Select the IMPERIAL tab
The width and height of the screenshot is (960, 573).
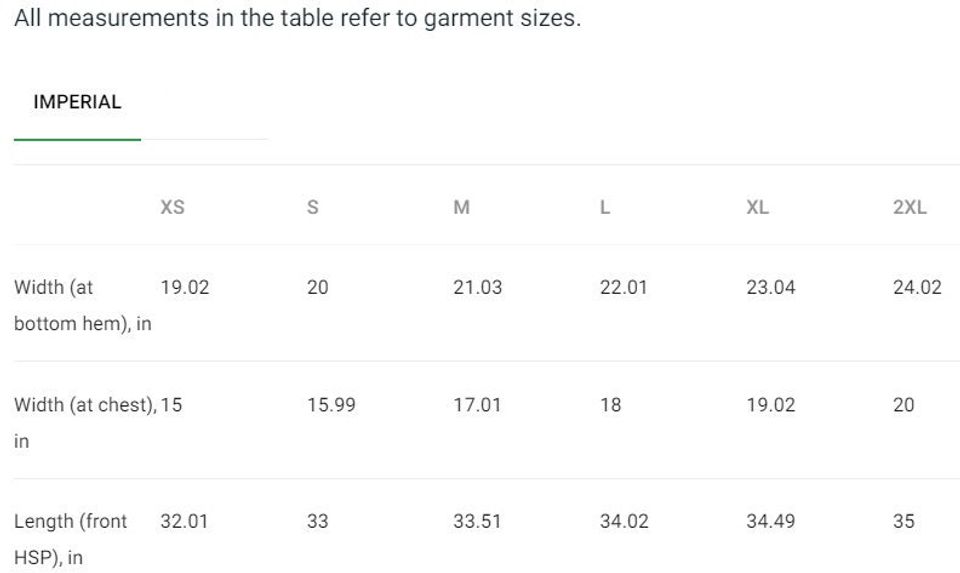[x=77, y=102]
